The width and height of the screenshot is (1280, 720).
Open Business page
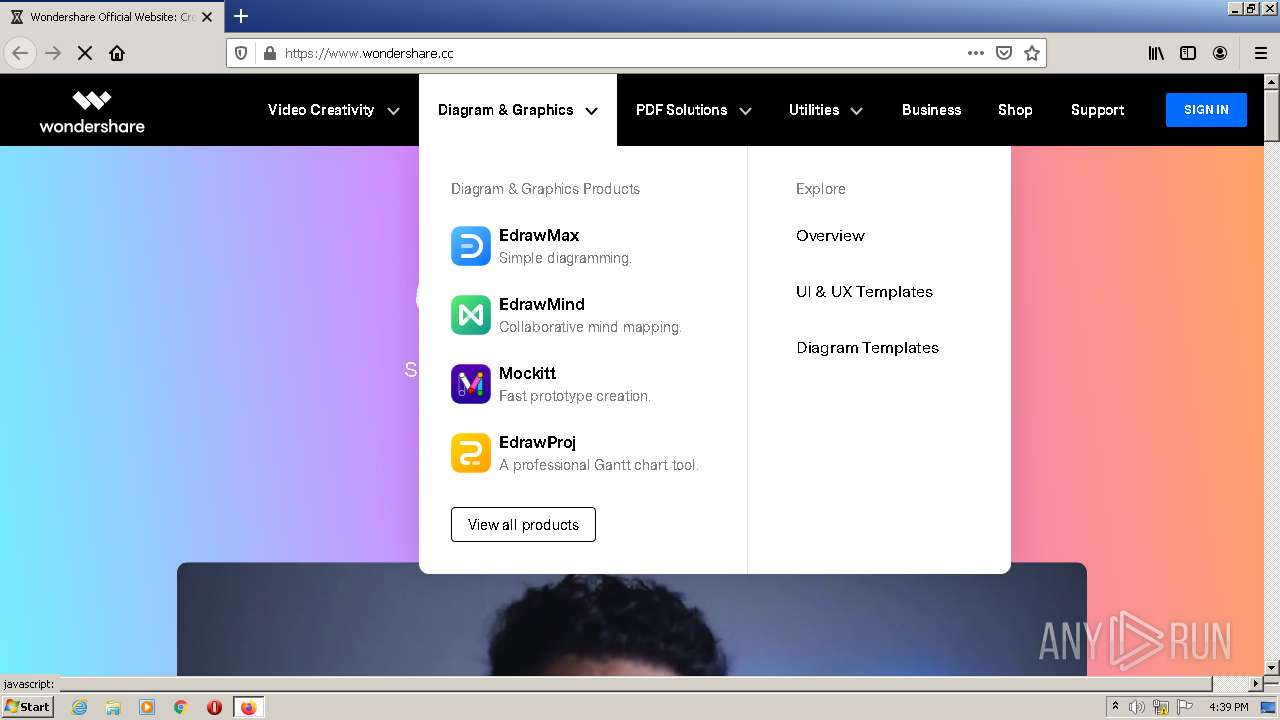point(931,110)
